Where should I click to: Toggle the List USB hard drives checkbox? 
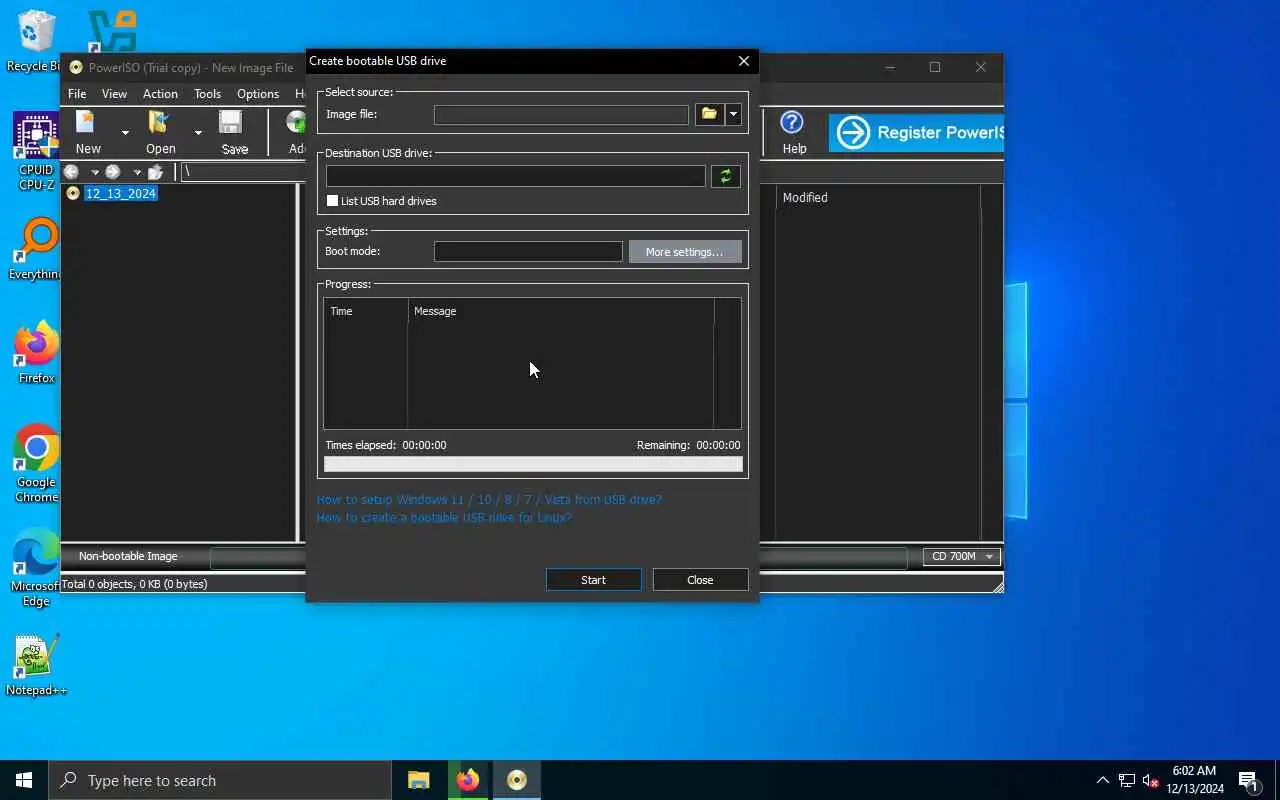(332, 201)
